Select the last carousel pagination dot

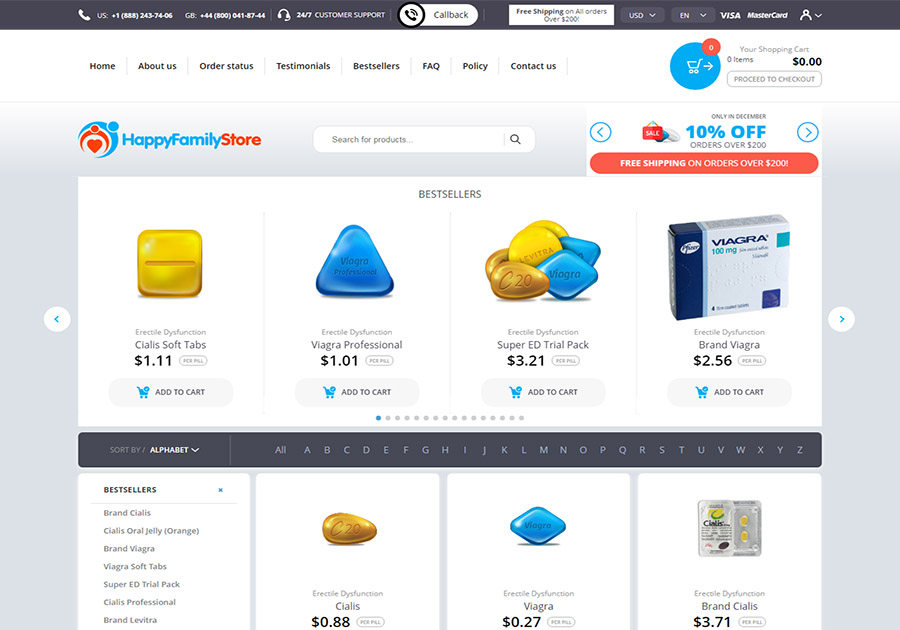(521, 418)
